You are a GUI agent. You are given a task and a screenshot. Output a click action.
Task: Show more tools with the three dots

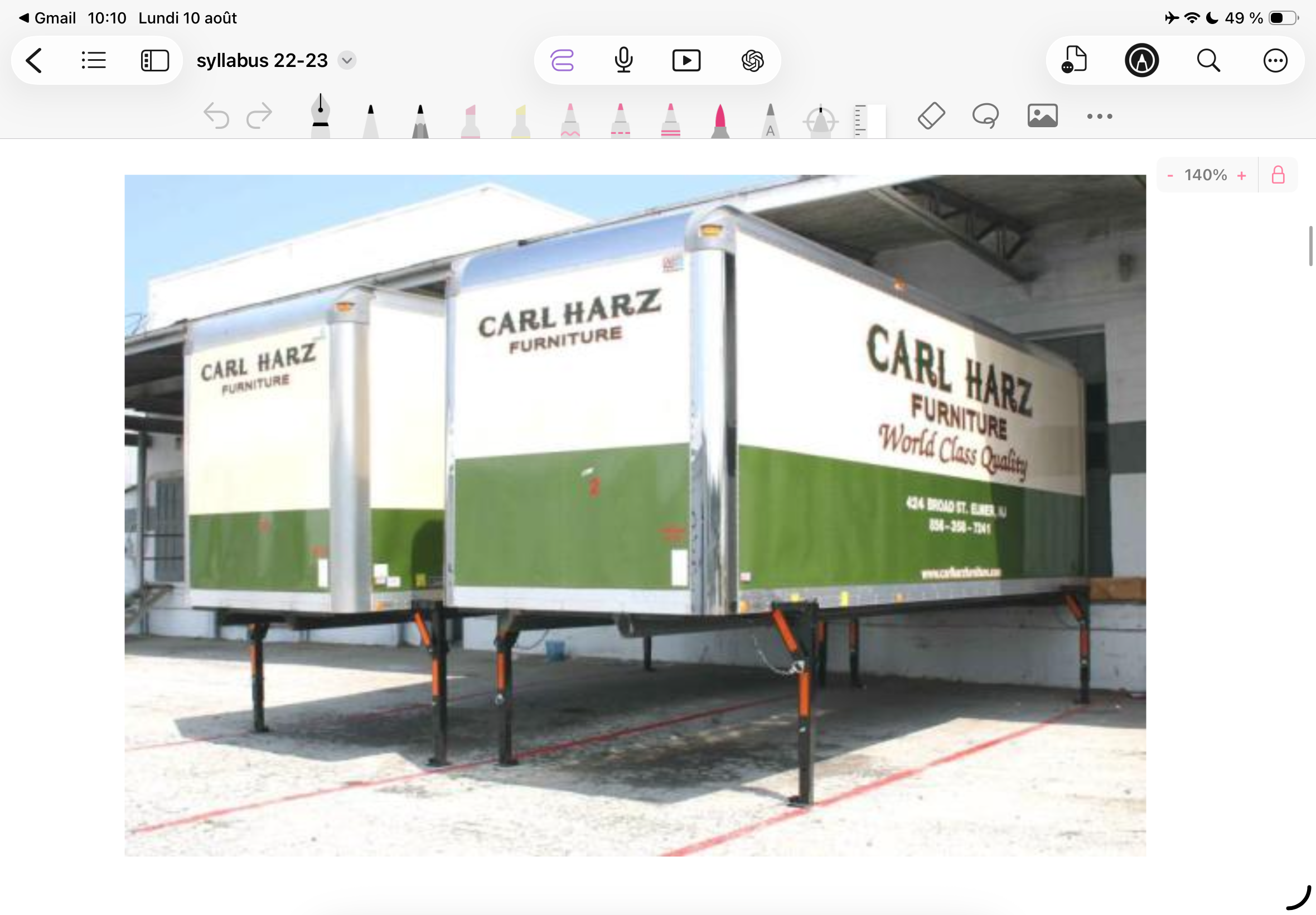coord(1100,117)
